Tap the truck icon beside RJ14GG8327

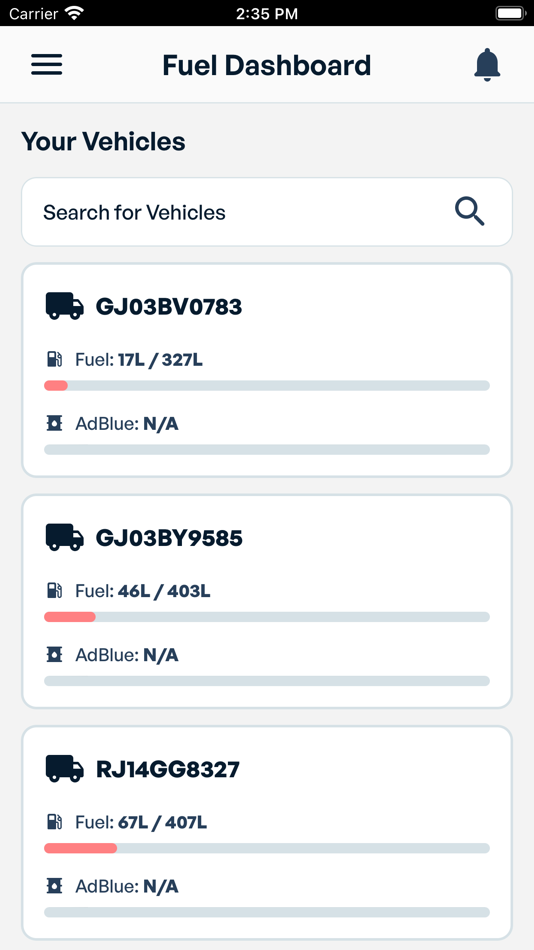64,769
